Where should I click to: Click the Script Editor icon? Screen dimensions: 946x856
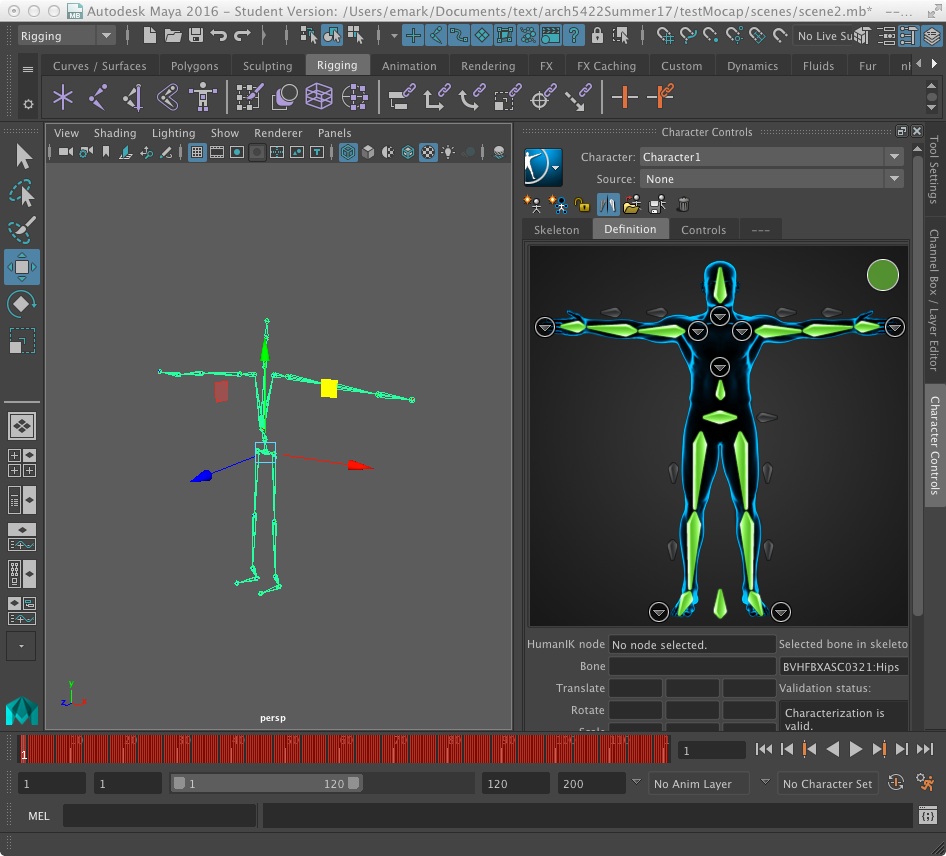(x=928, y=816)
